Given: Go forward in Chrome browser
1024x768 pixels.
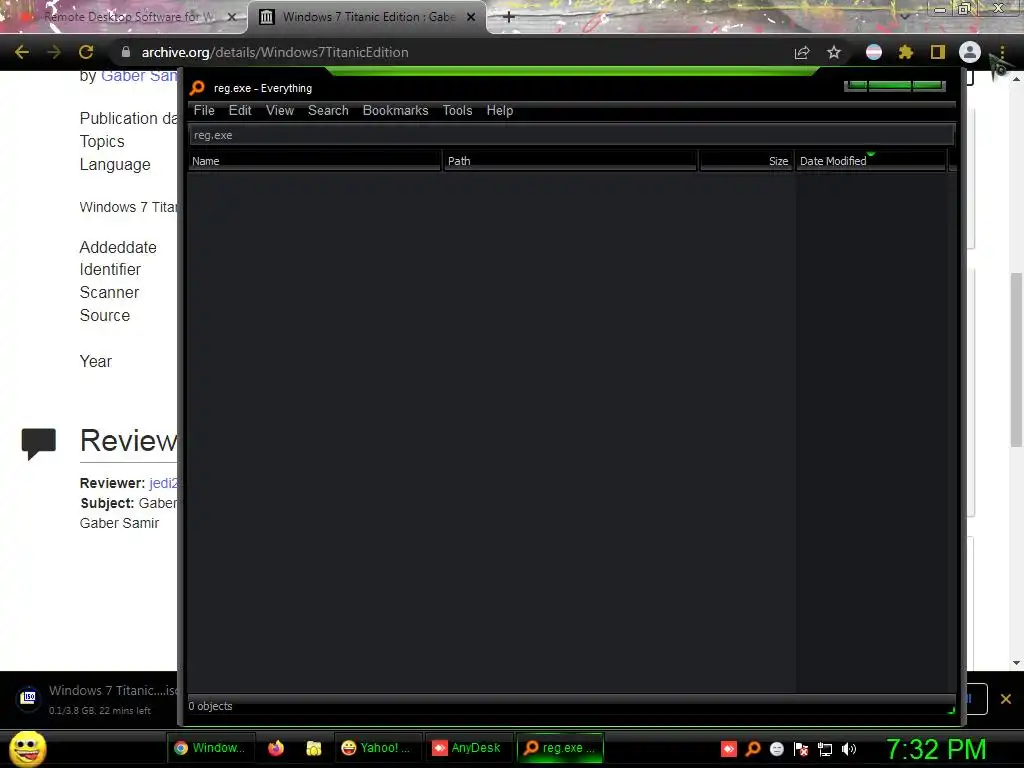Looking at the screenshot, I should click(x=54, y=52).
